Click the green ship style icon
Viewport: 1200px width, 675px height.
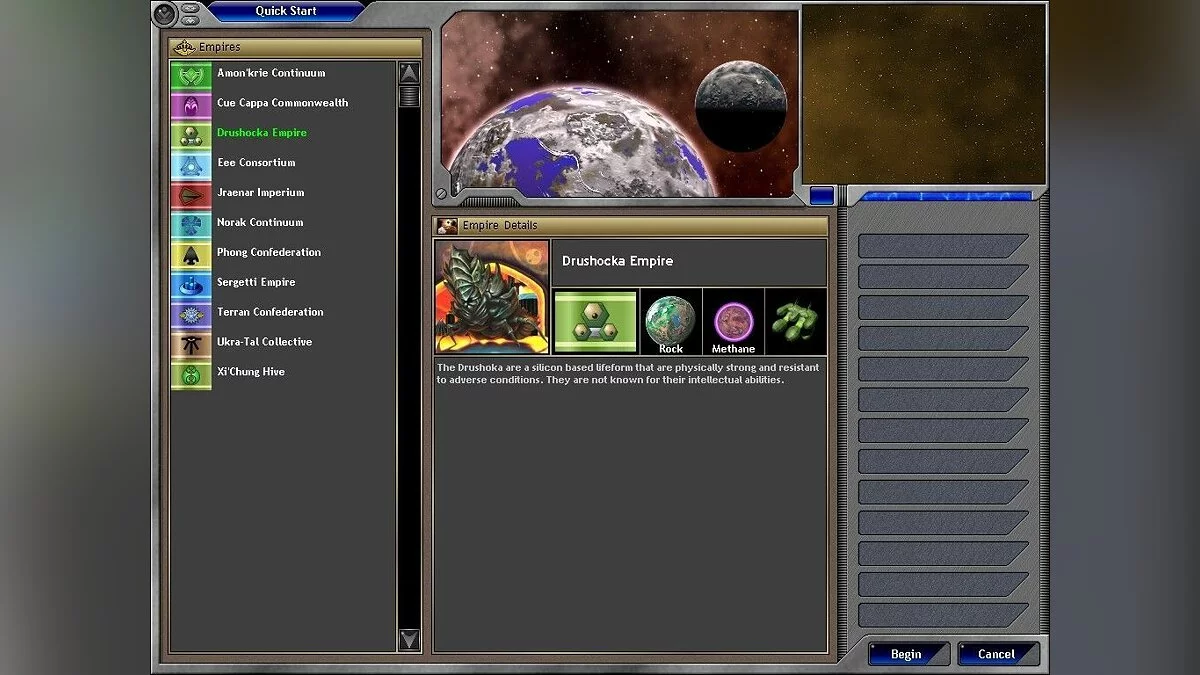click(796, 321)
